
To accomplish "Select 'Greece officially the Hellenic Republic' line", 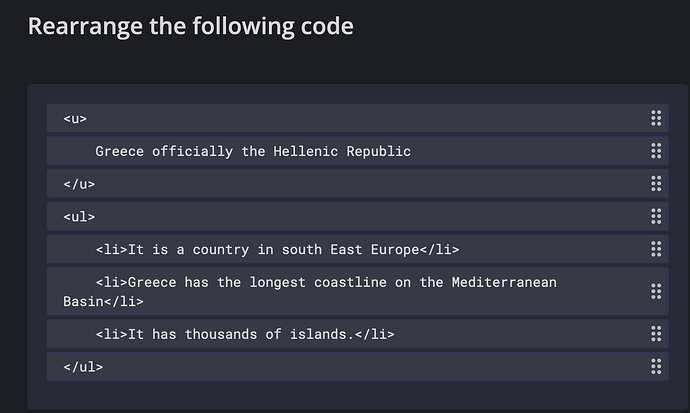I will coord(358,151).
